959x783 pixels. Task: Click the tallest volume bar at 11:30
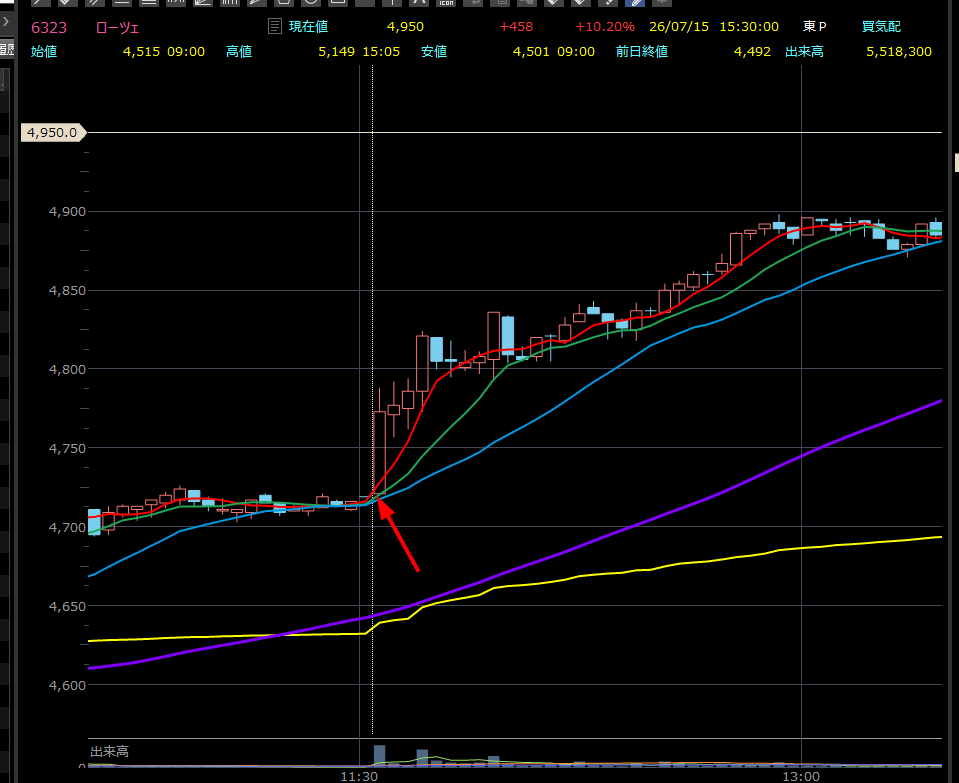click(379, 755)
